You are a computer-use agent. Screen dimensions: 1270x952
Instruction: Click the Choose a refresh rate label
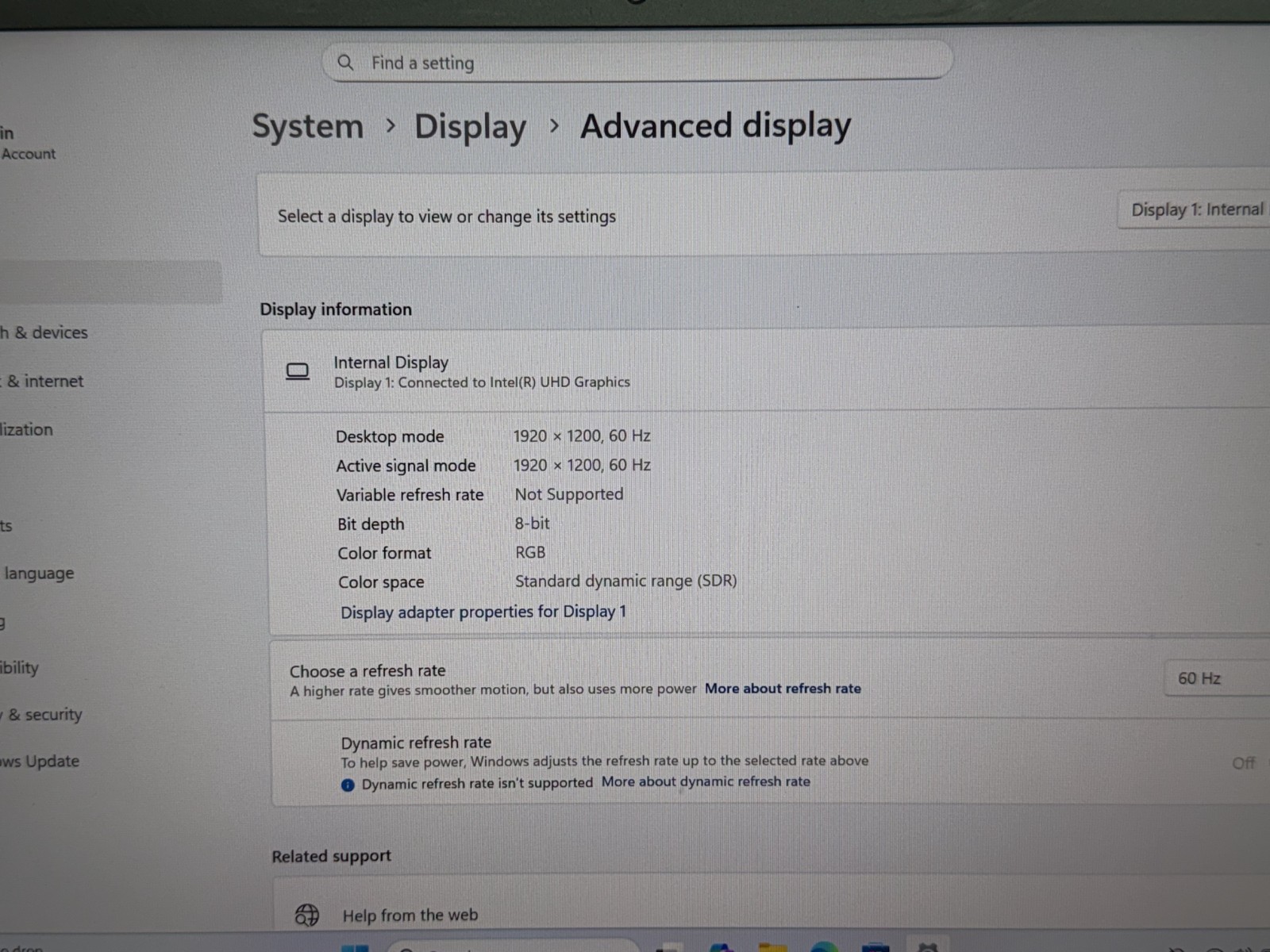tap(367, 670)
